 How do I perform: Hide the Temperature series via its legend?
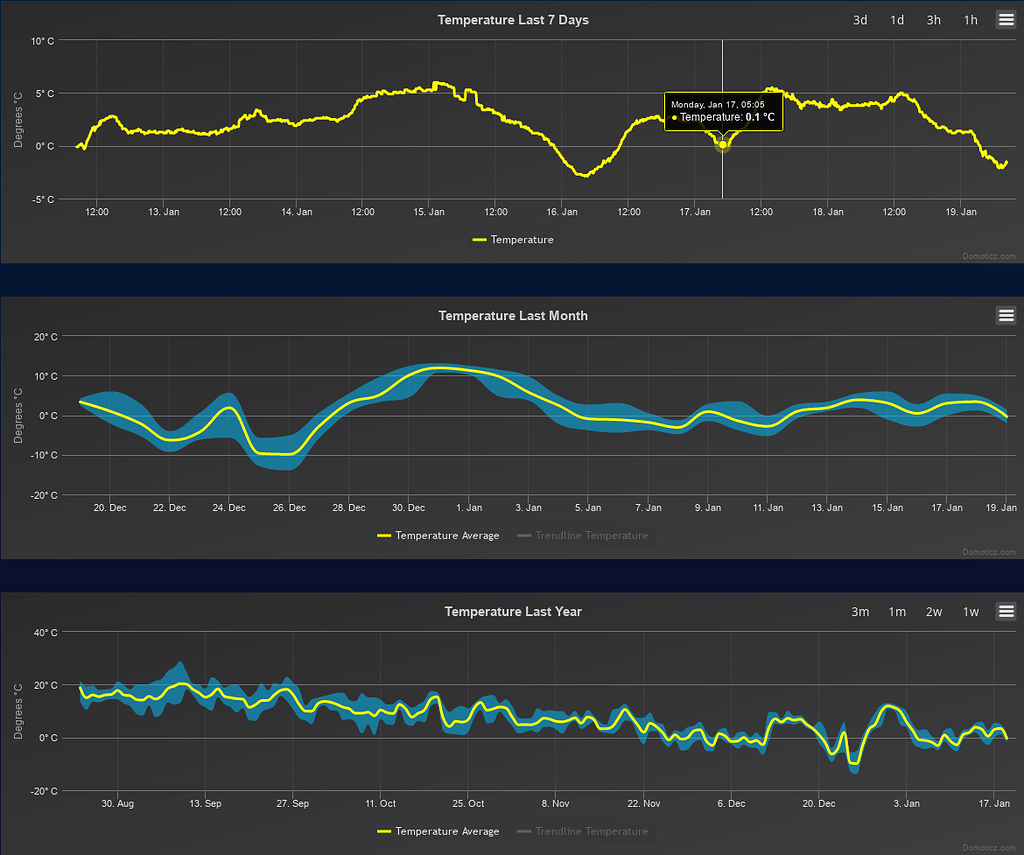point(513,240)
